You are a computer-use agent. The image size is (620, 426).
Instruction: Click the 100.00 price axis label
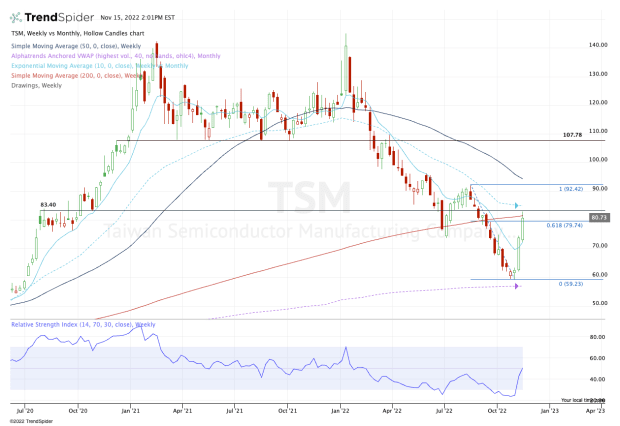(598, 159)
